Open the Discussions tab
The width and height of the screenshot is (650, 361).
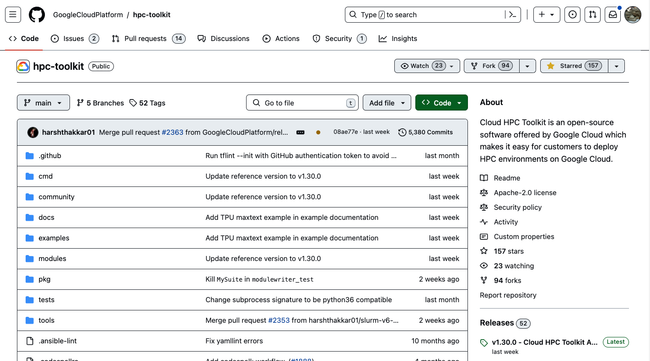[x=223, y=39]
